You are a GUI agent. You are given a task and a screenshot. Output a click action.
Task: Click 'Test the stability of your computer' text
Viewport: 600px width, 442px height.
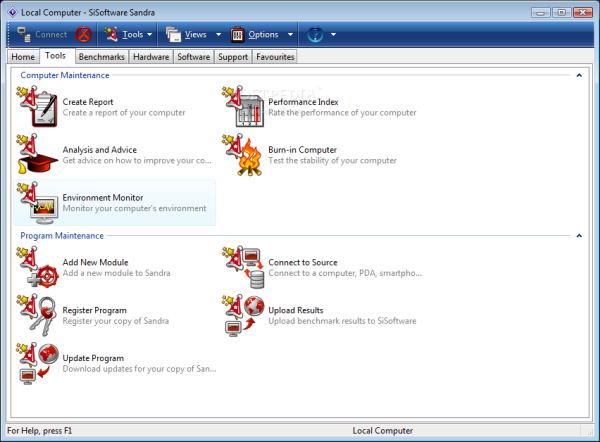click(332, 160)
